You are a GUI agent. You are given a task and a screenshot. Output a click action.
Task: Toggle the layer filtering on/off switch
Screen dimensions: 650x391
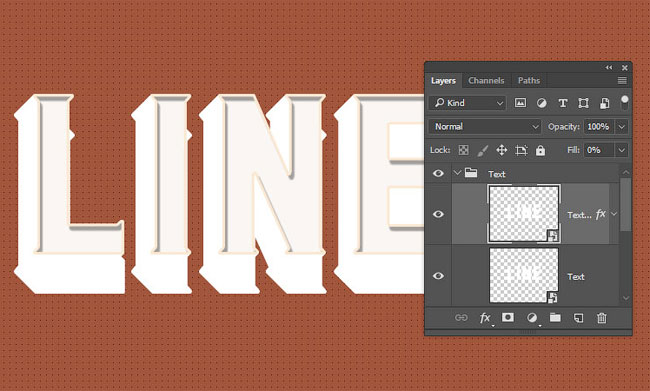(x=624, y=102)
